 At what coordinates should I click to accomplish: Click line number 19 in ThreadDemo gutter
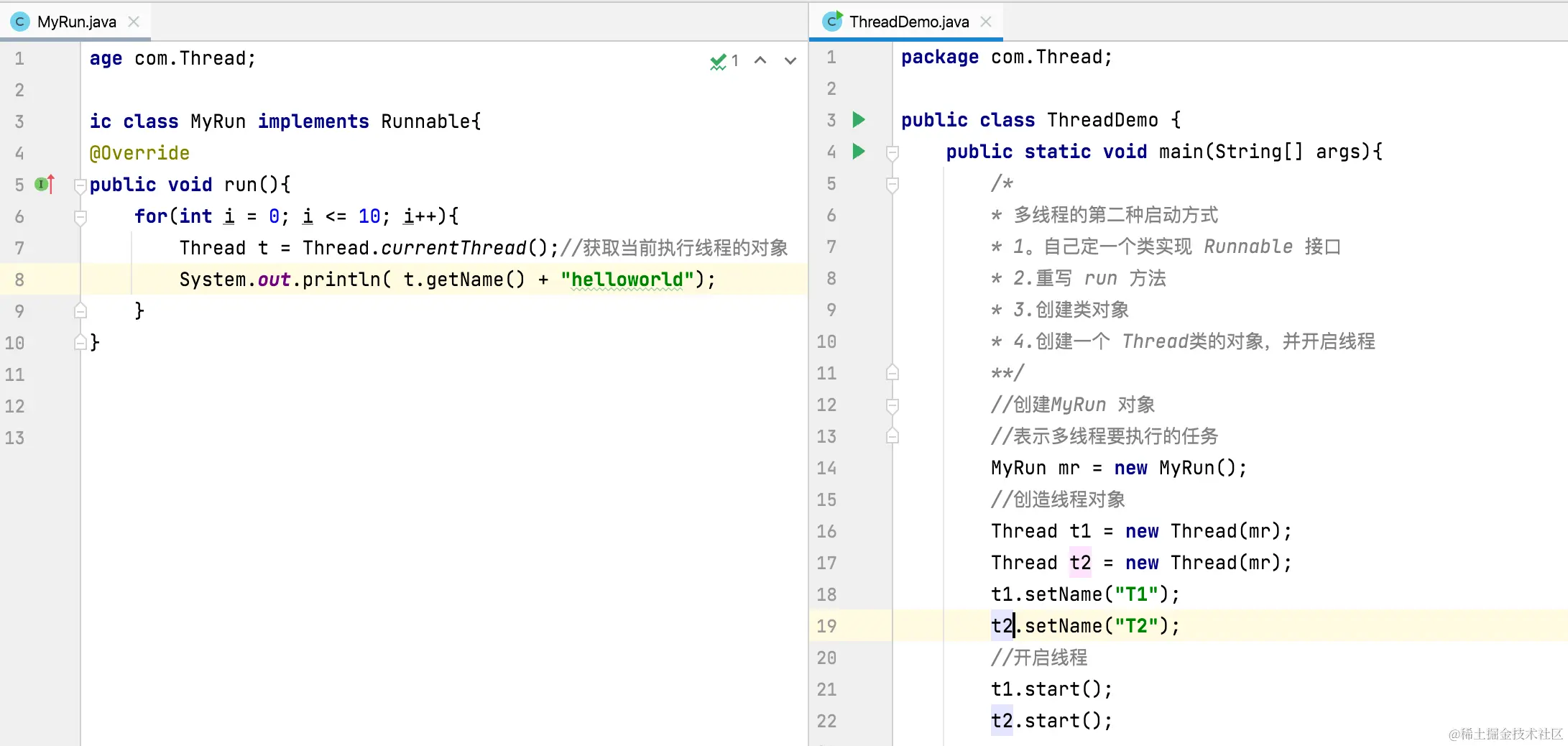pos(826,626)
